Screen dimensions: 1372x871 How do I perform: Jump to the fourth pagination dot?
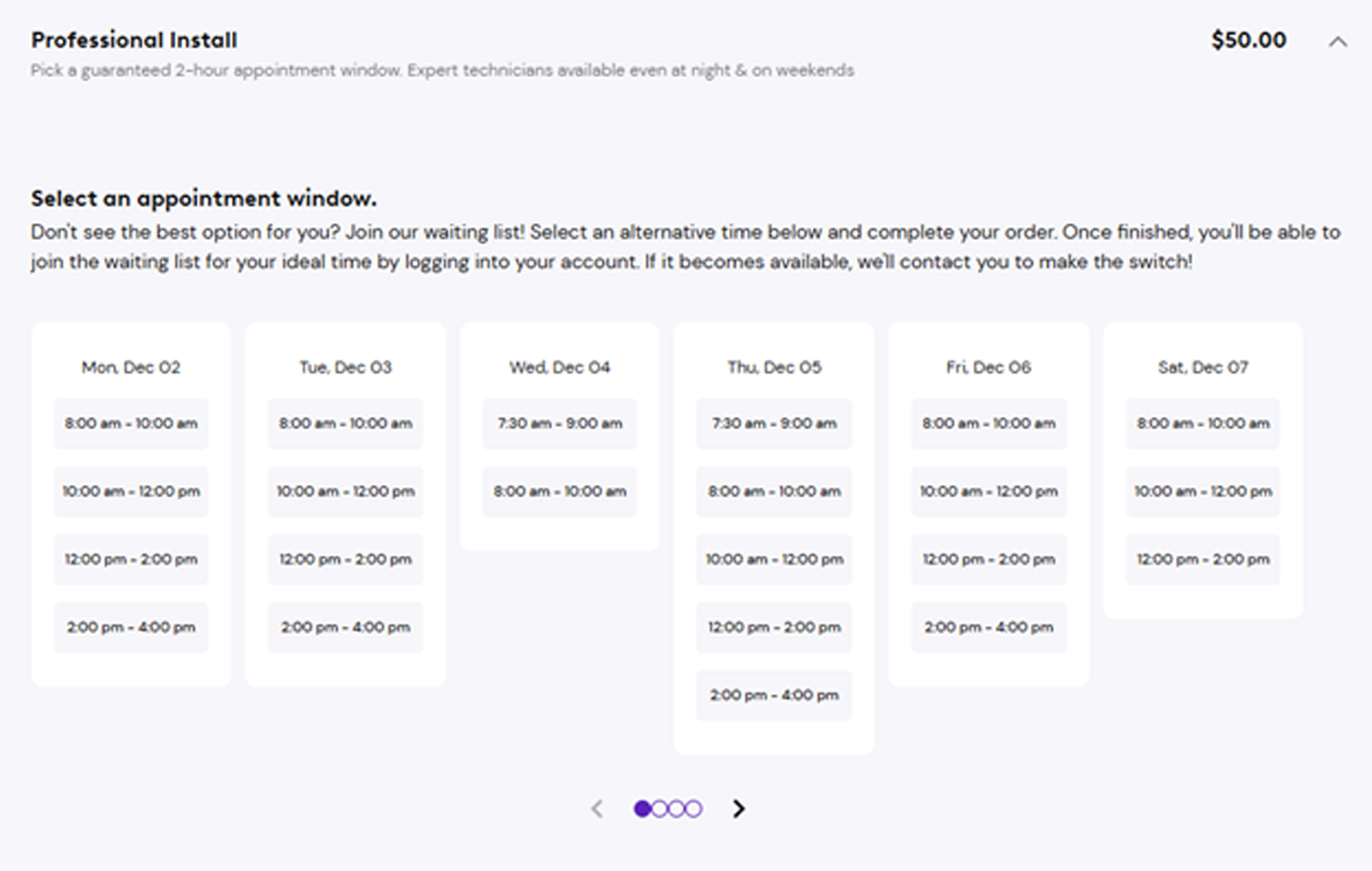point(693,808)
